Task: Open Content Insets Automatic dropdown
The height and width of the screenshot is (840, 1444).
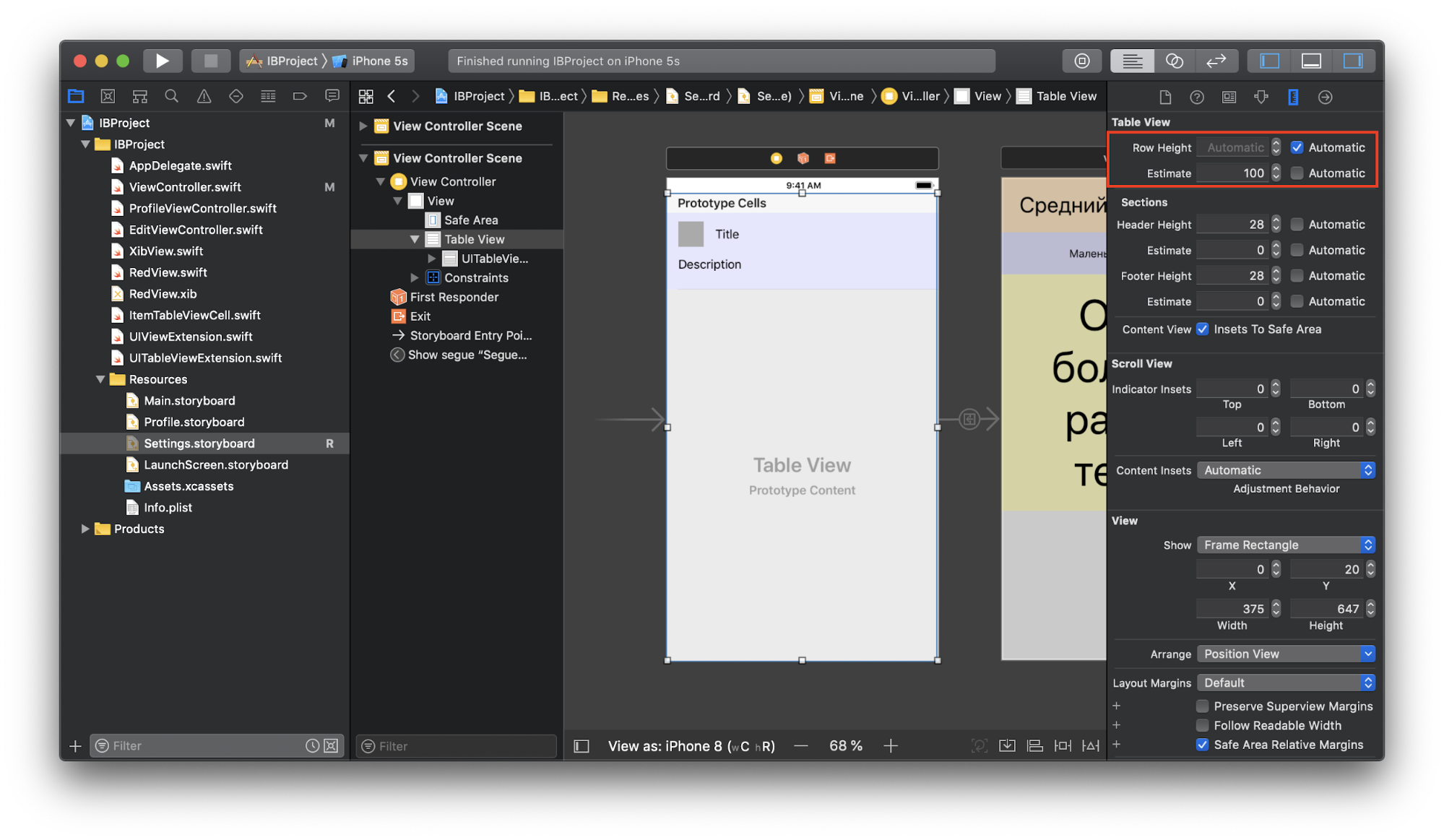Action: click(x=1287, y=468)
